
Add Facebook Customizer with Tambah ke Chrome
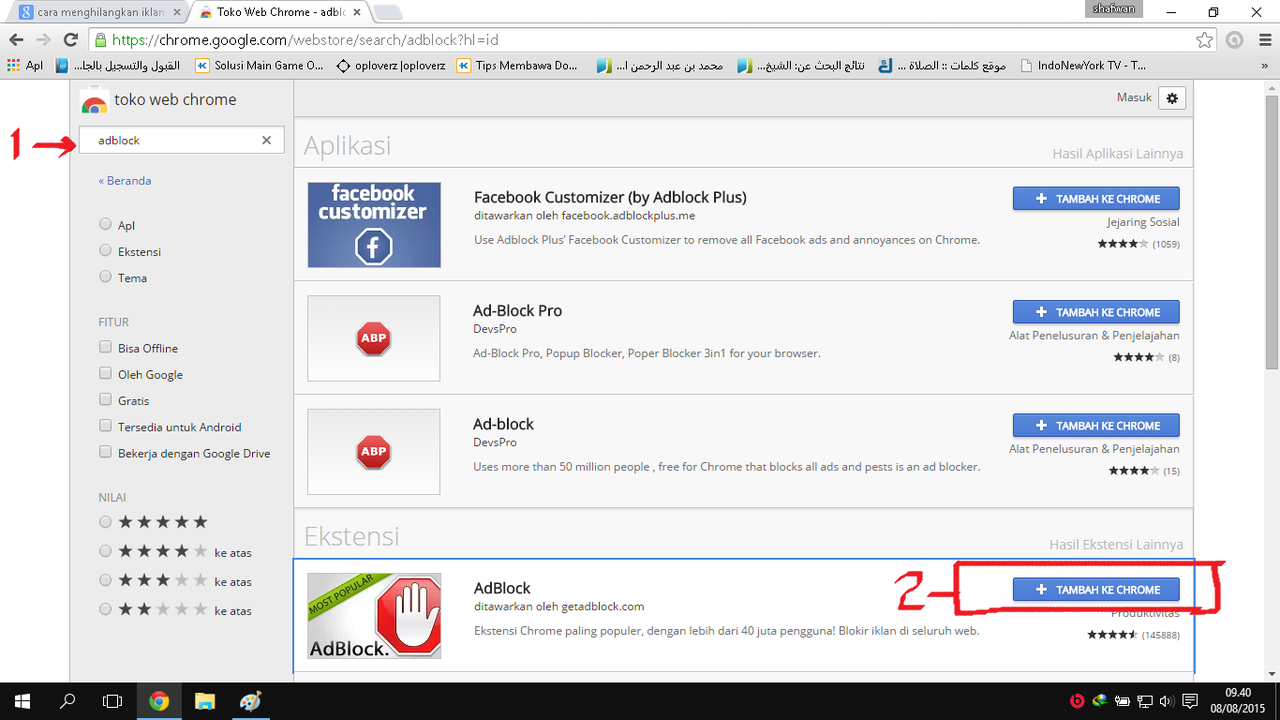1096,198
